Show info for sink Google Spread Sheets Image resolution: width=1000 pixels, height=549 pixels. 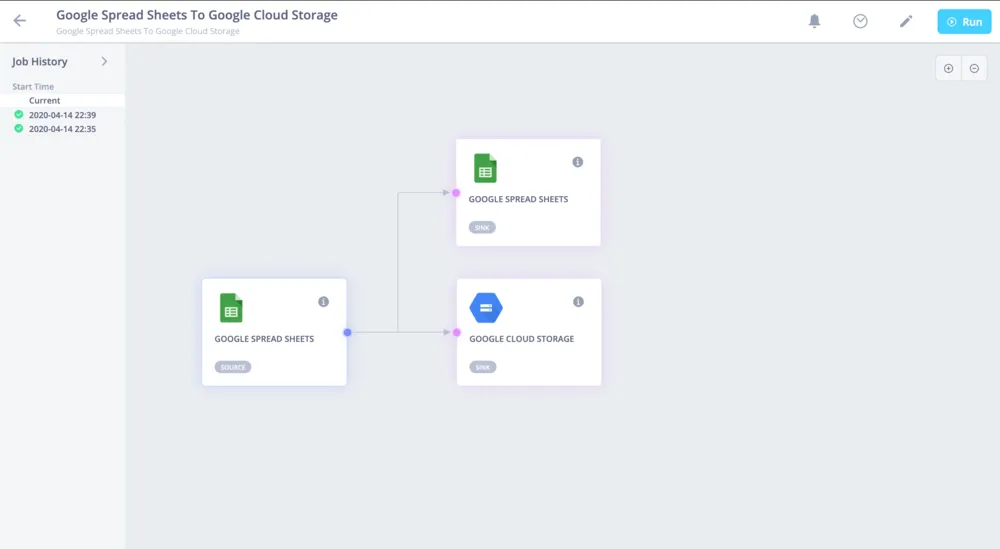[577, 162]
